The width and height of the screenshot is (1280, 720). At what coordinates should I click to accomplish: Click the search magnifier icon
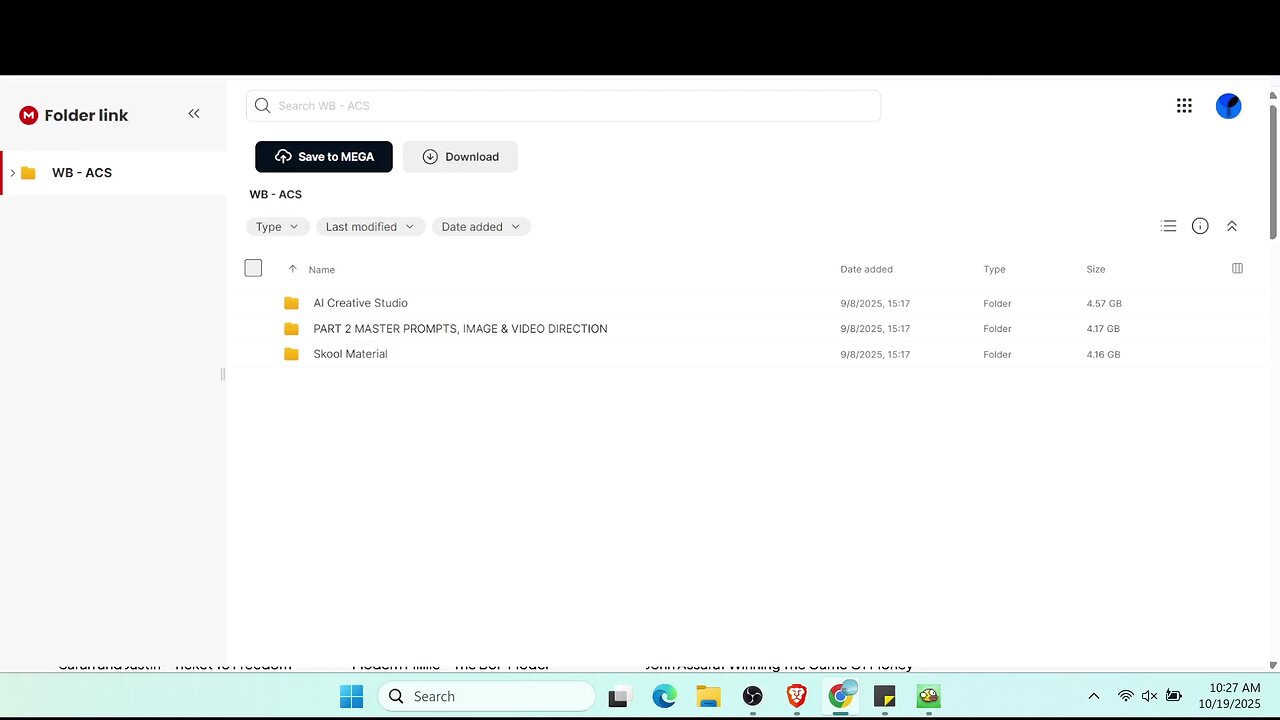click(x=262, y=105)
